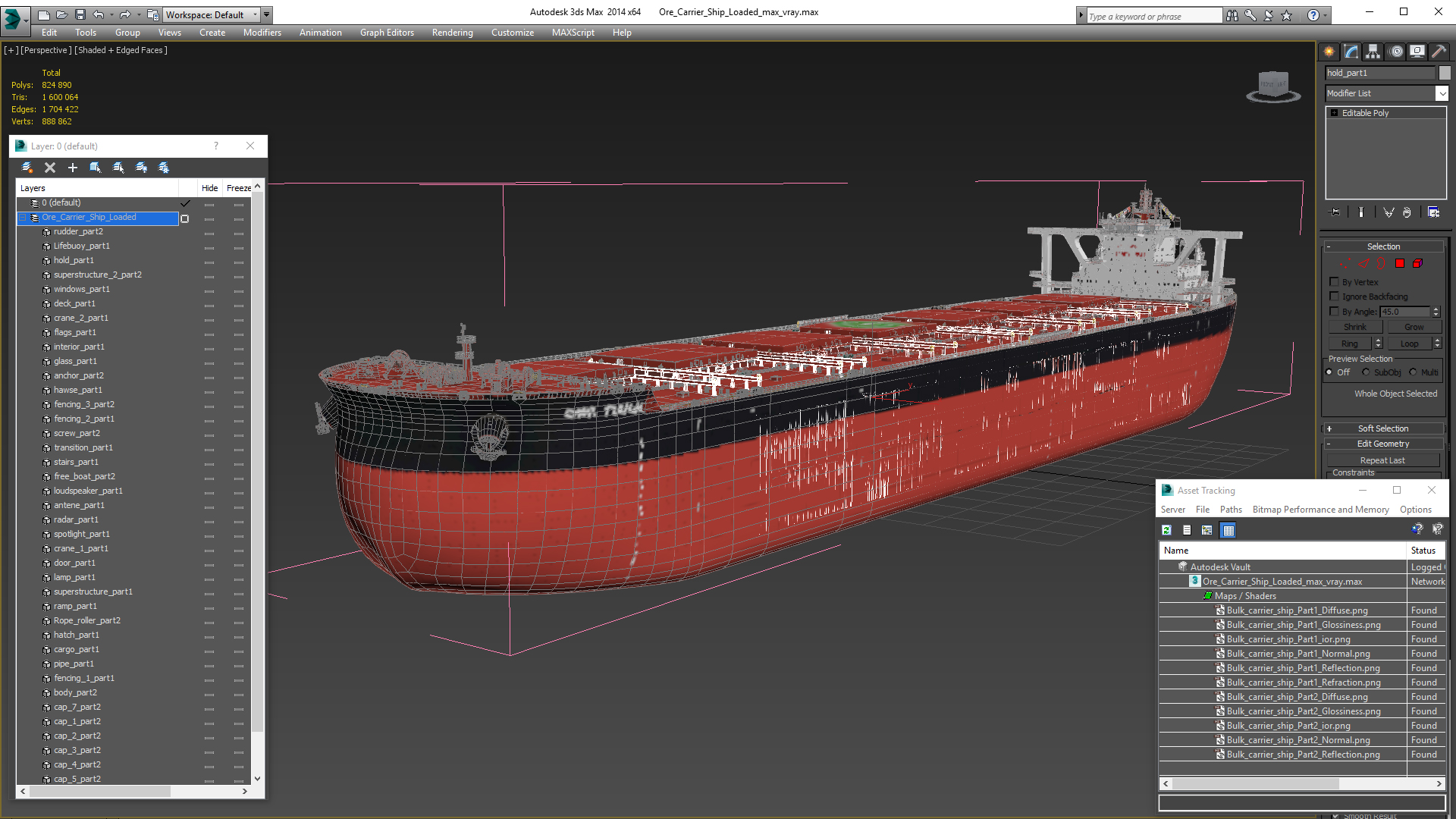Open the Modifier List dropdown
This screenshot has height=819, width=1456.
(x=1441, y=93)
